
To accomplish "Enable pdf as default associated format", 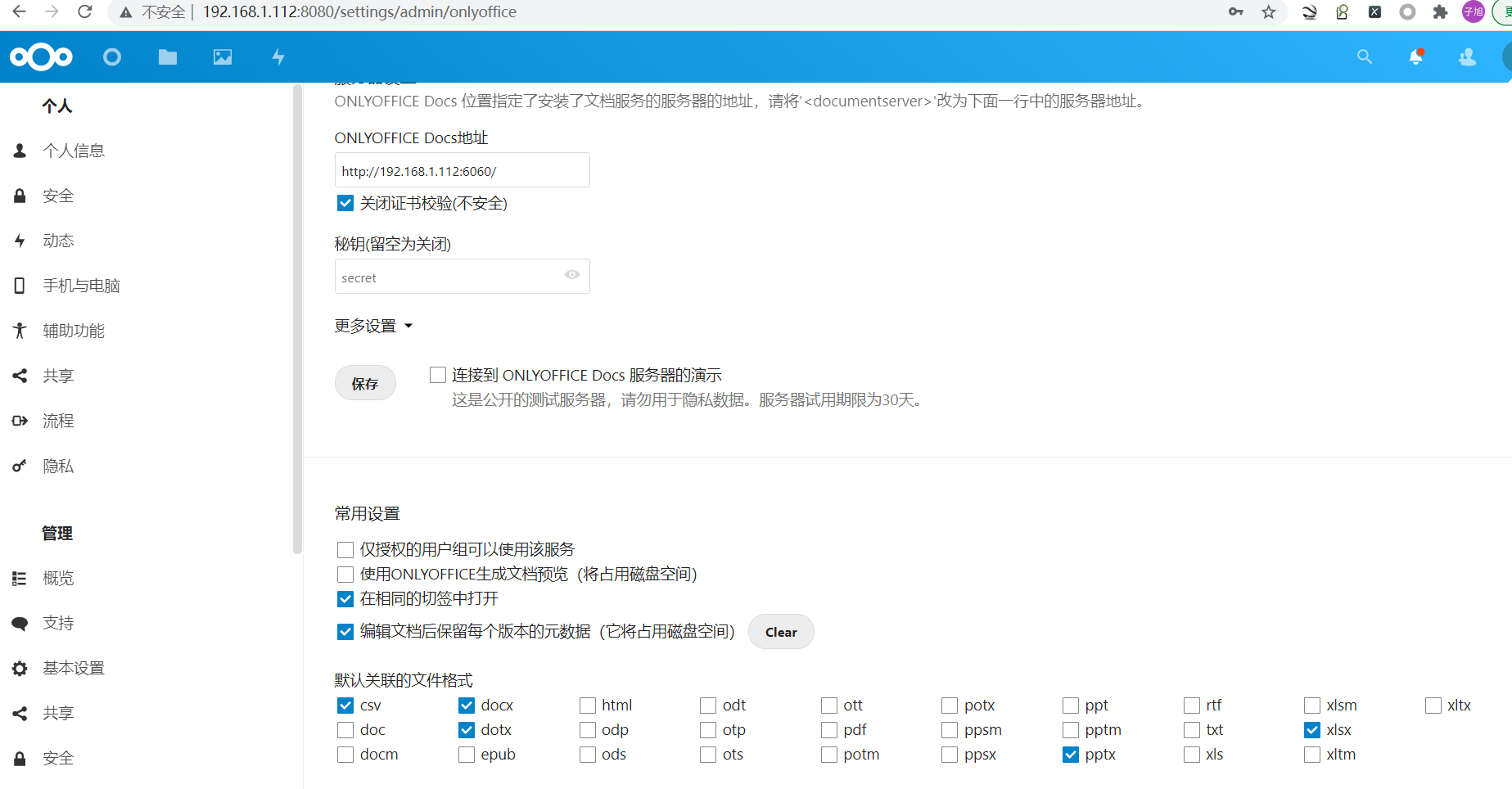I will tap(828, 729).
